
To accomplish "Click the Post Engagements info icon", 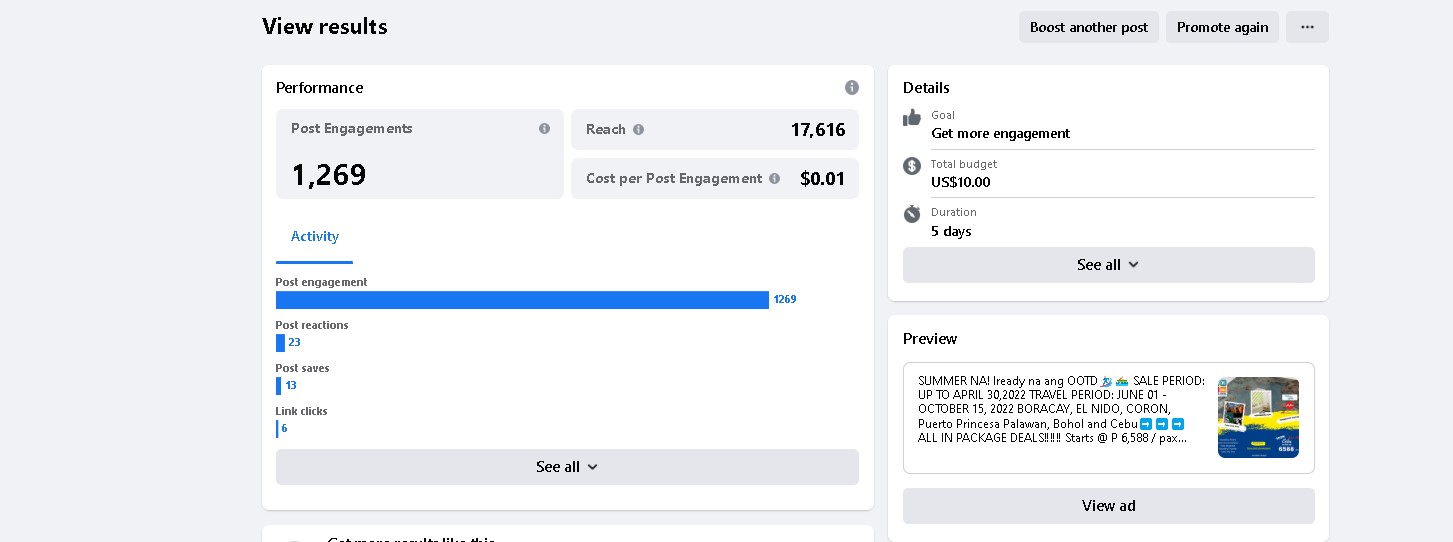I will pyautogui.click(x=544, y=129).
